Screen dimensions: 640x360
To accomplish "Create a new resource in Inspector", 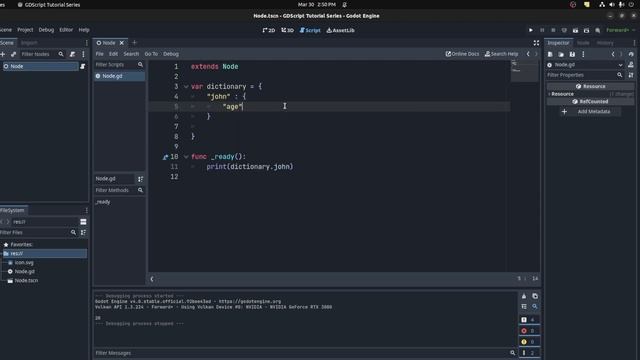I will (x=550, y=54).
